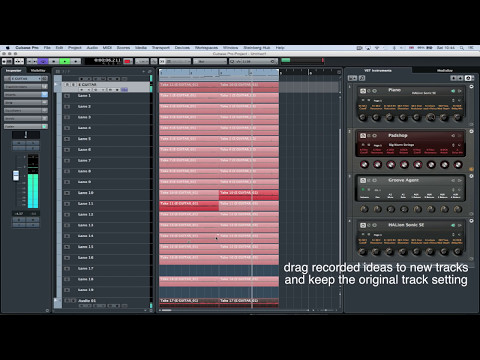Click the previous-instrument arrow icon in VST rack header

(453, 78)
